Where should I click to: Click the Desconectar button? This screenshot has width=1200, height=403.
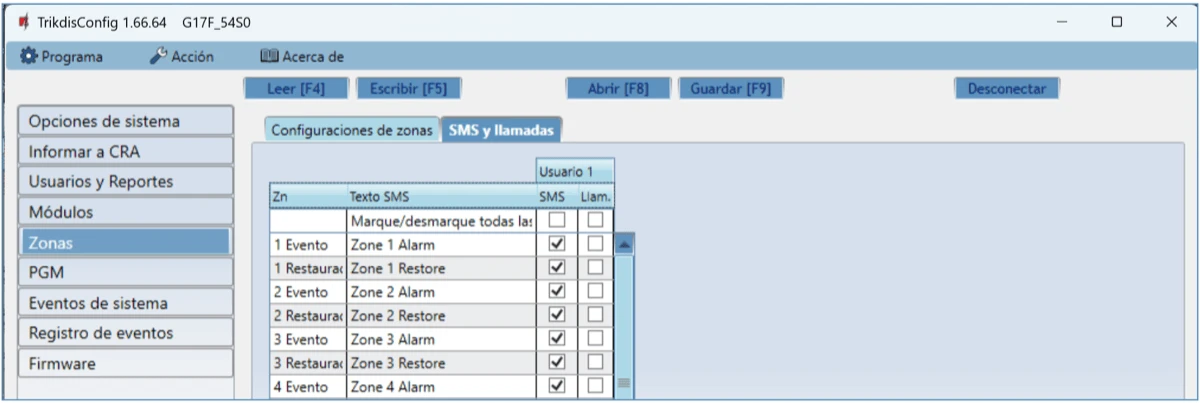pos(1006,88)
